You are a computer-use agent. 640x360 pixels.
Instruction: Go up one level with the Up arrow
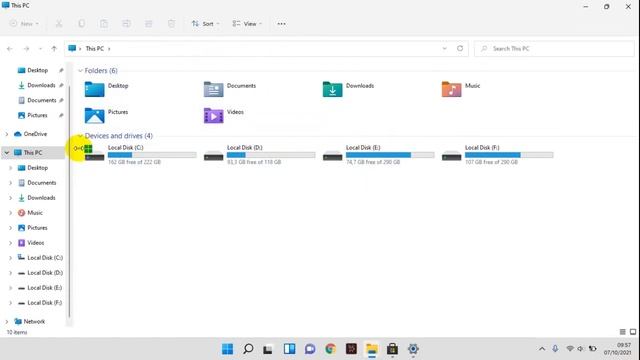(x=54, y=49)
